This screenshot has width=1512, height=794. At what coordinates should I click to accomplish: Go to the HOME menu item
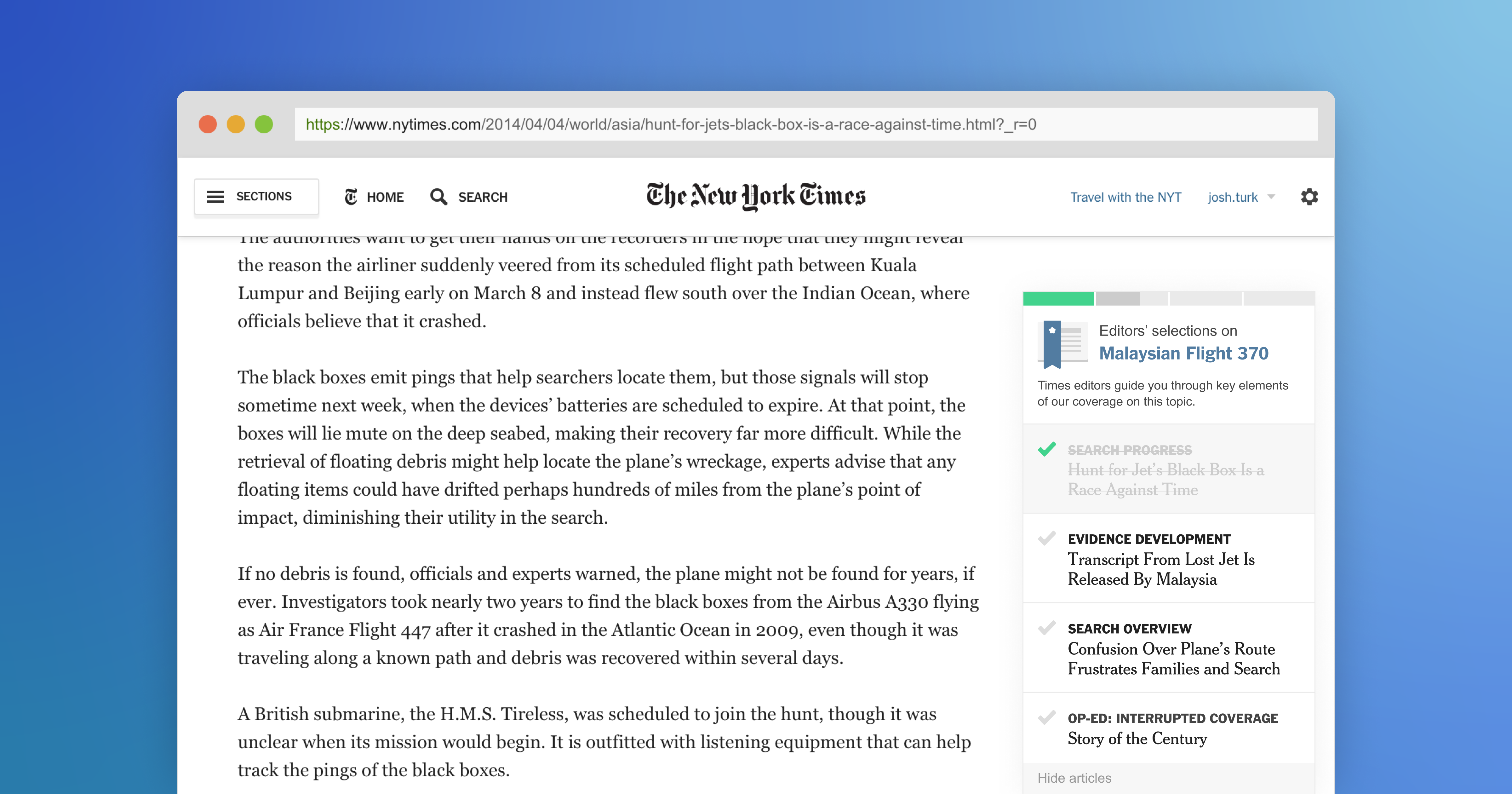coord(385,197)
